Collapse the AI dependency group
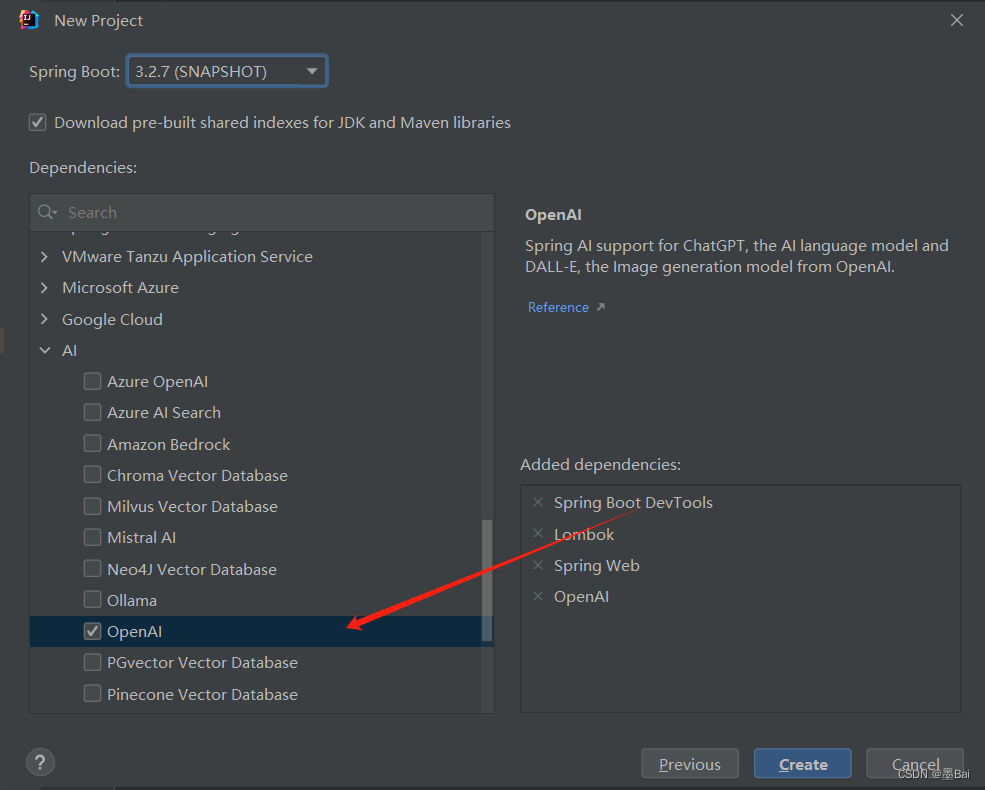Screen dimensions: 985x790 point(45,350)
